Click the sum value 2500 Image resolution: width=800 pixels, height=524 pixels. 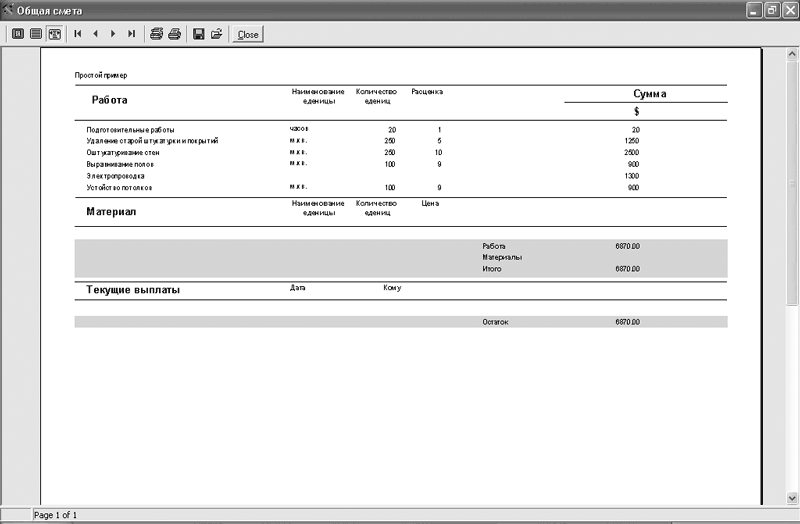pos(632,153)
